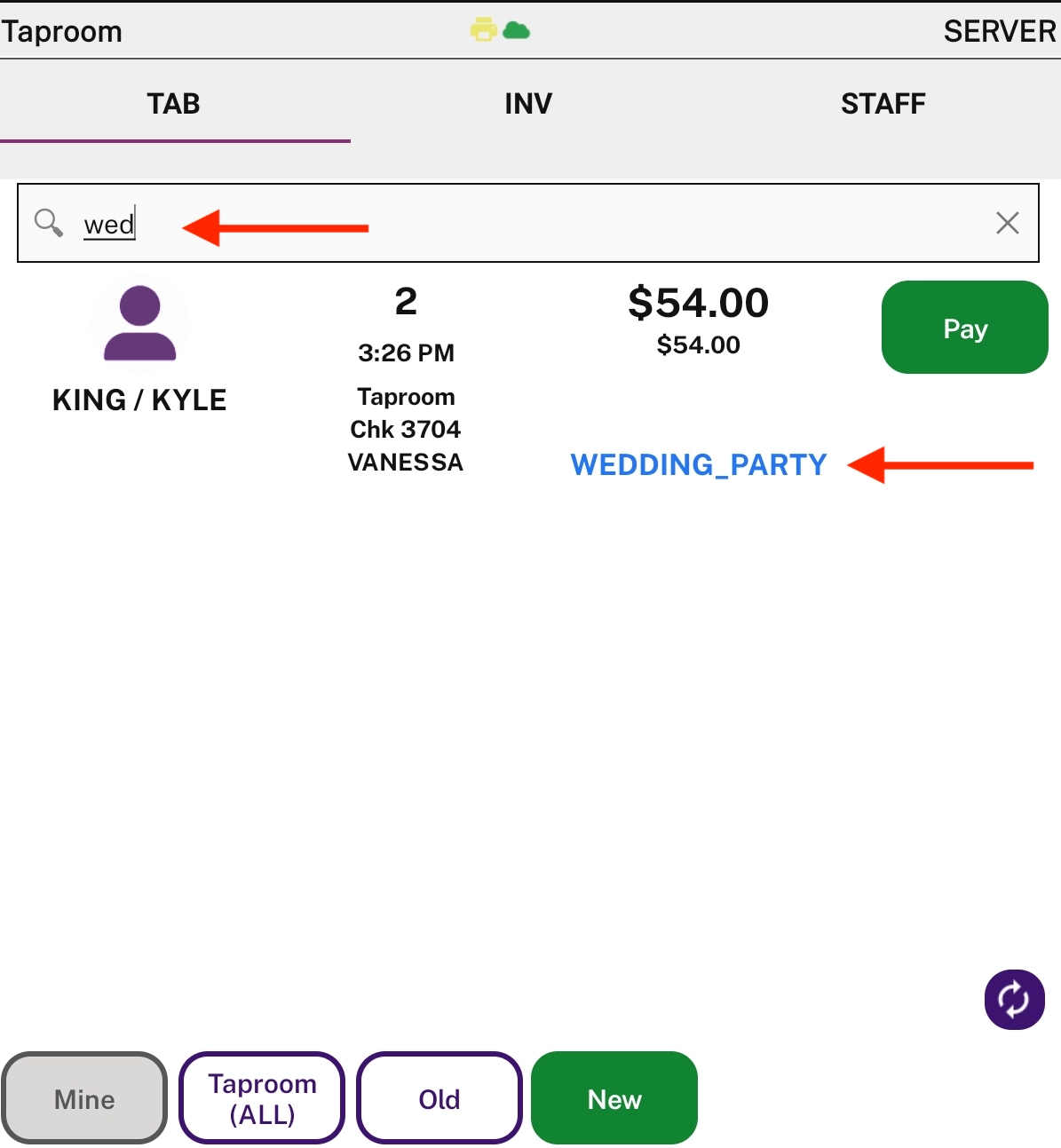1061x1148 pixels.
Task: Click the green Pay button
Action: pos(965,328)
